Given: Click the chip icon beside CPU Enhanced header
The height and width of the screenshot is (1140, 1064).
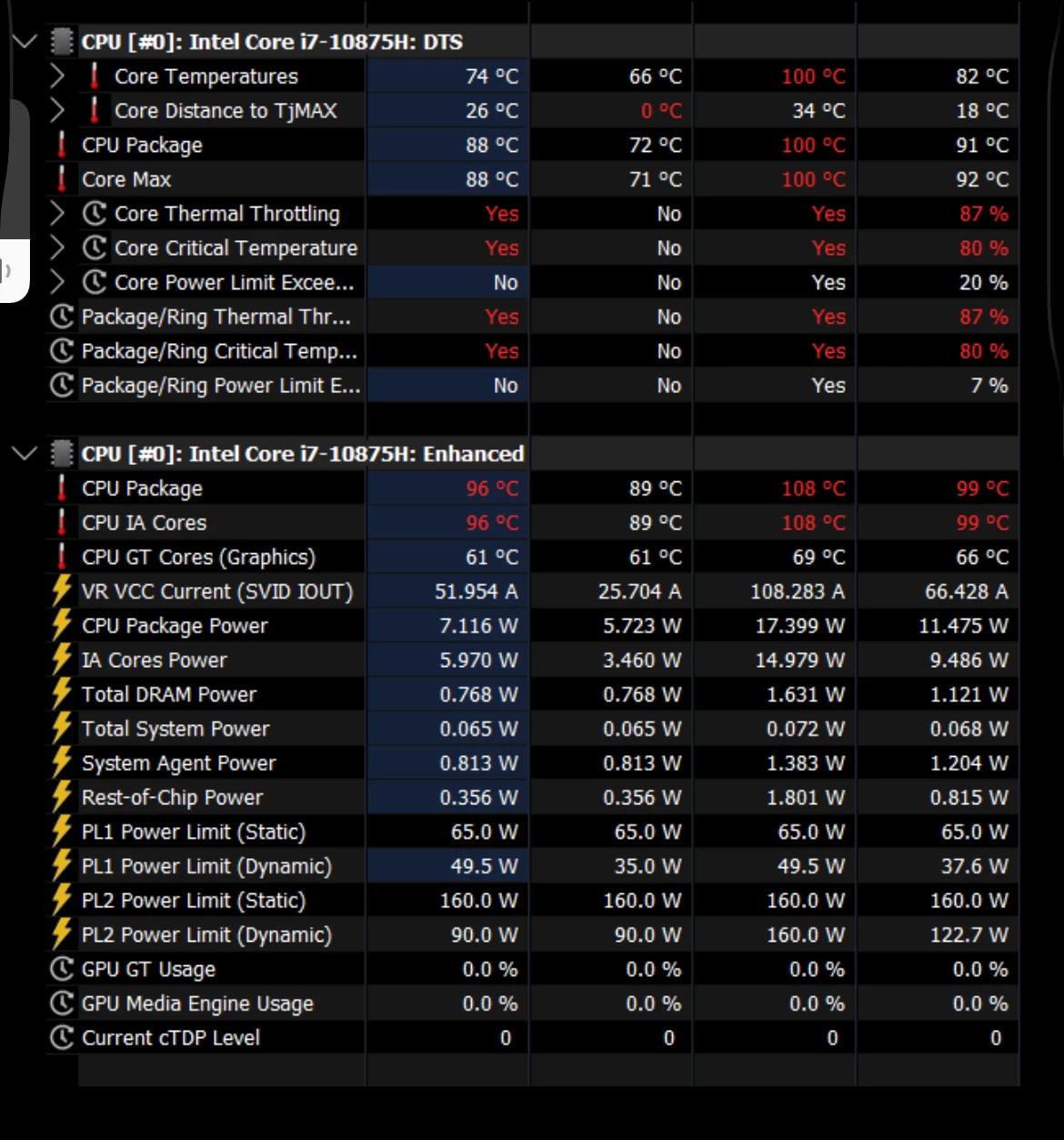Looking at the screenshot, I should point(62,453).
